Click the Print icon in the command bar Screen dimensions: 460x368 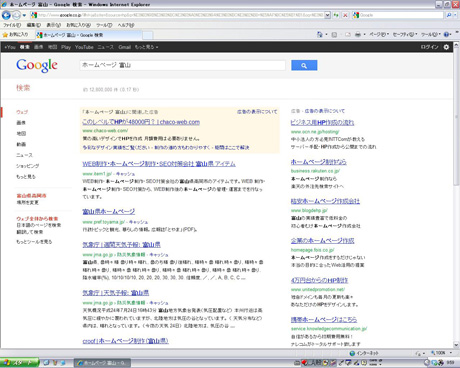[358, 35]
